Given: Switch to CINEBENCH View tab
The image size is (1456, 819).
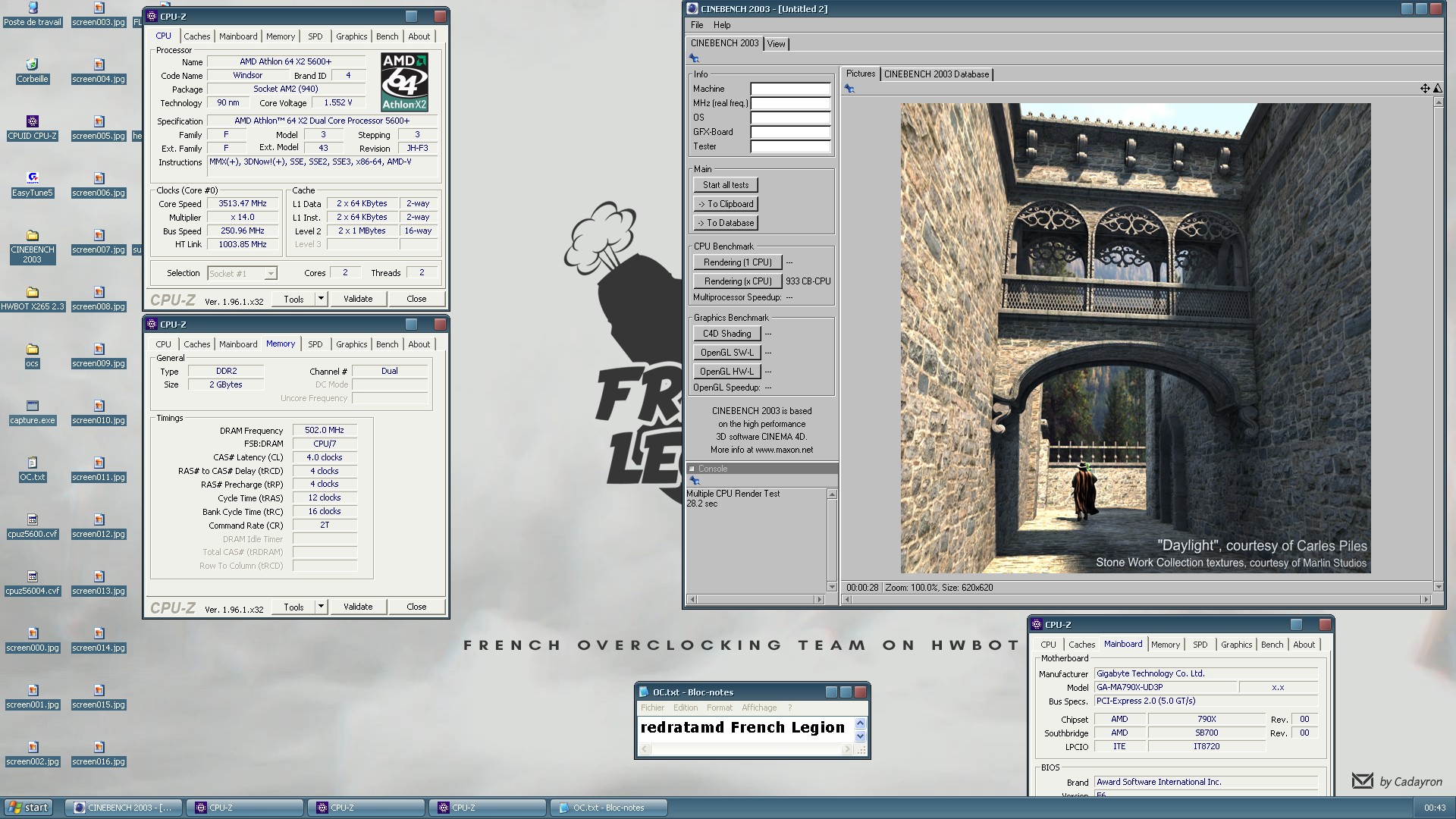Looking at the screenshot, I should coord(777,44).
